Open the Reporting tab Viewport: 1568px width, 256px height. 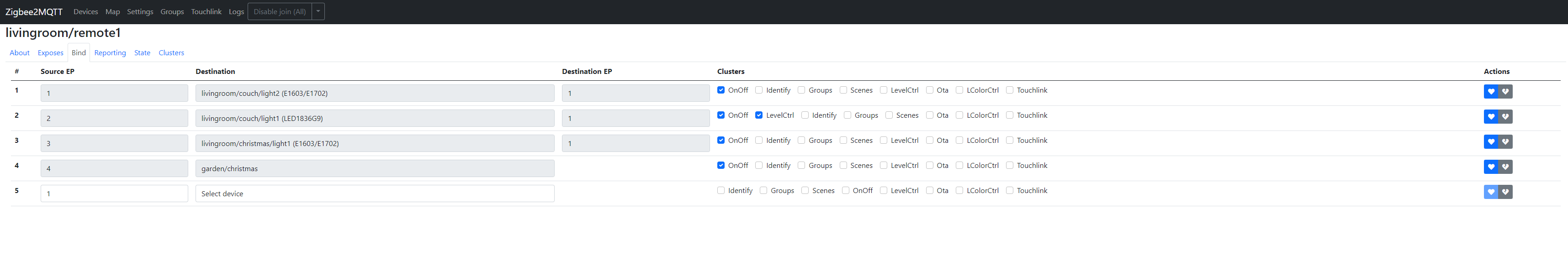coord(110,53)
